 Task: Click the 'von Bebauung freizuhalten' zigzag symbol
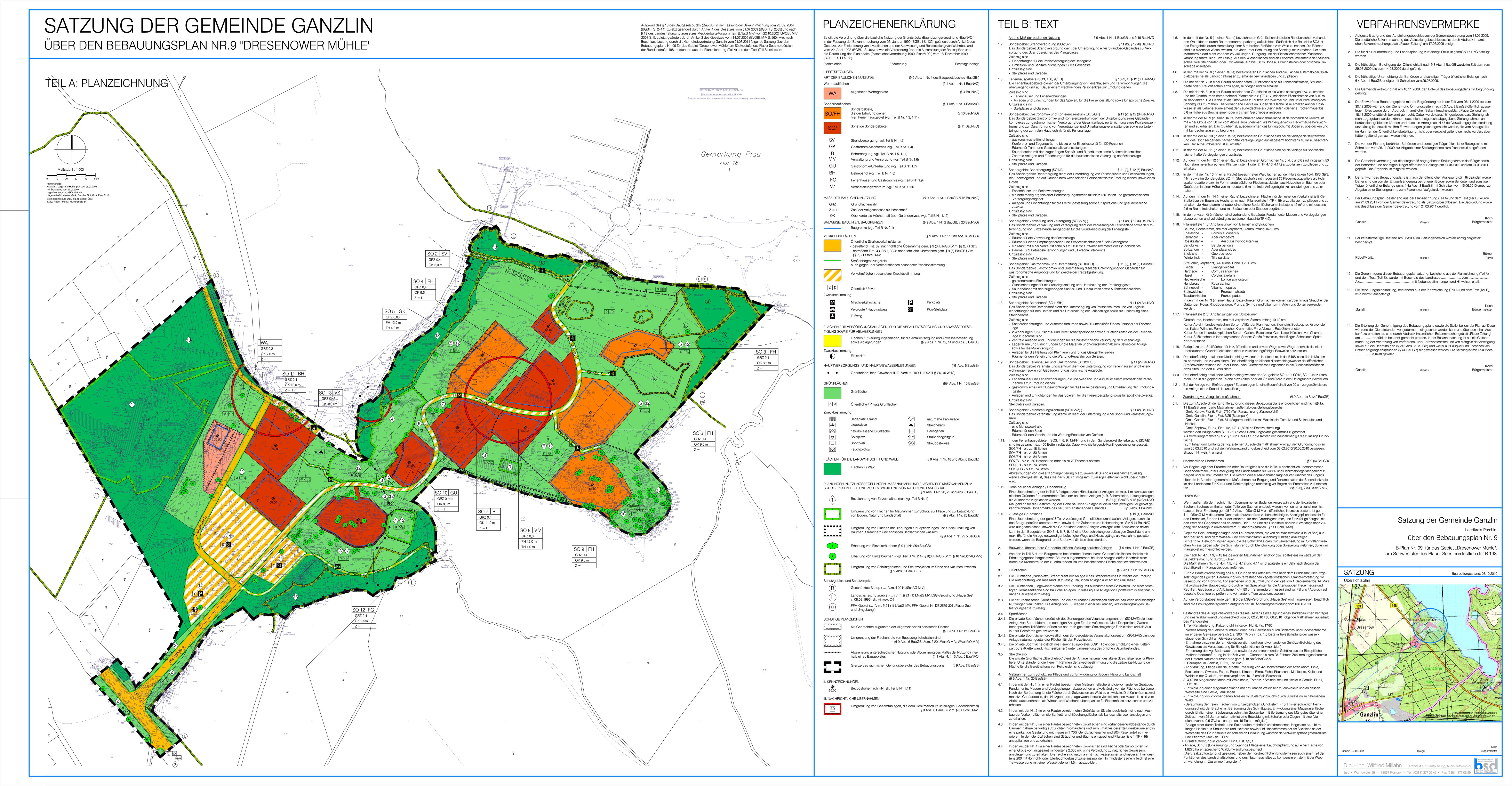(832, 641)
